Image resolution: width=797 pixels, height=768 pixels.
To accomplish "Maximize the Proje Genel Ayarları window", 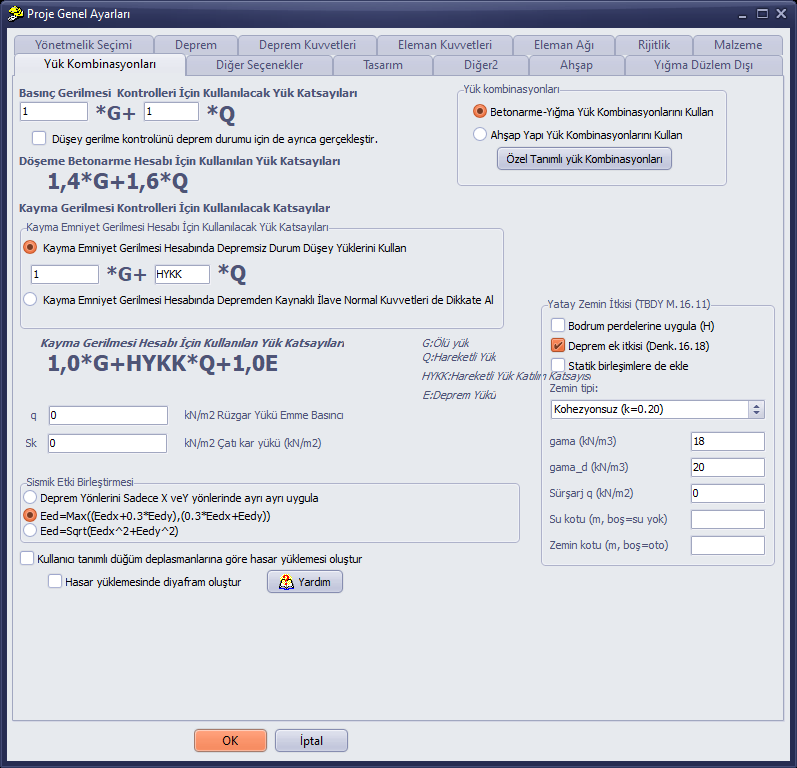I will (x=762, y=14).
